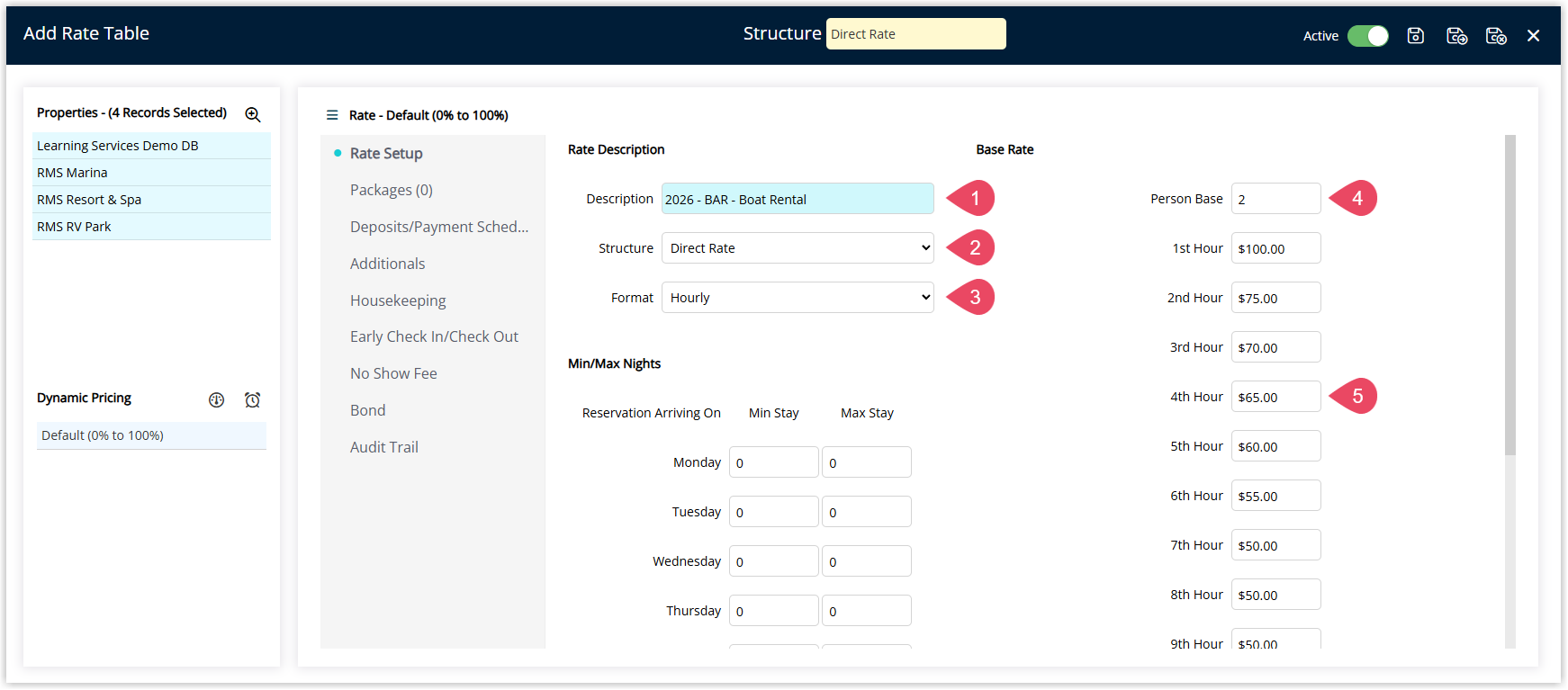Switch to the Housekeeping tab
Screen dimensions: 1568x690
(398, 300)
